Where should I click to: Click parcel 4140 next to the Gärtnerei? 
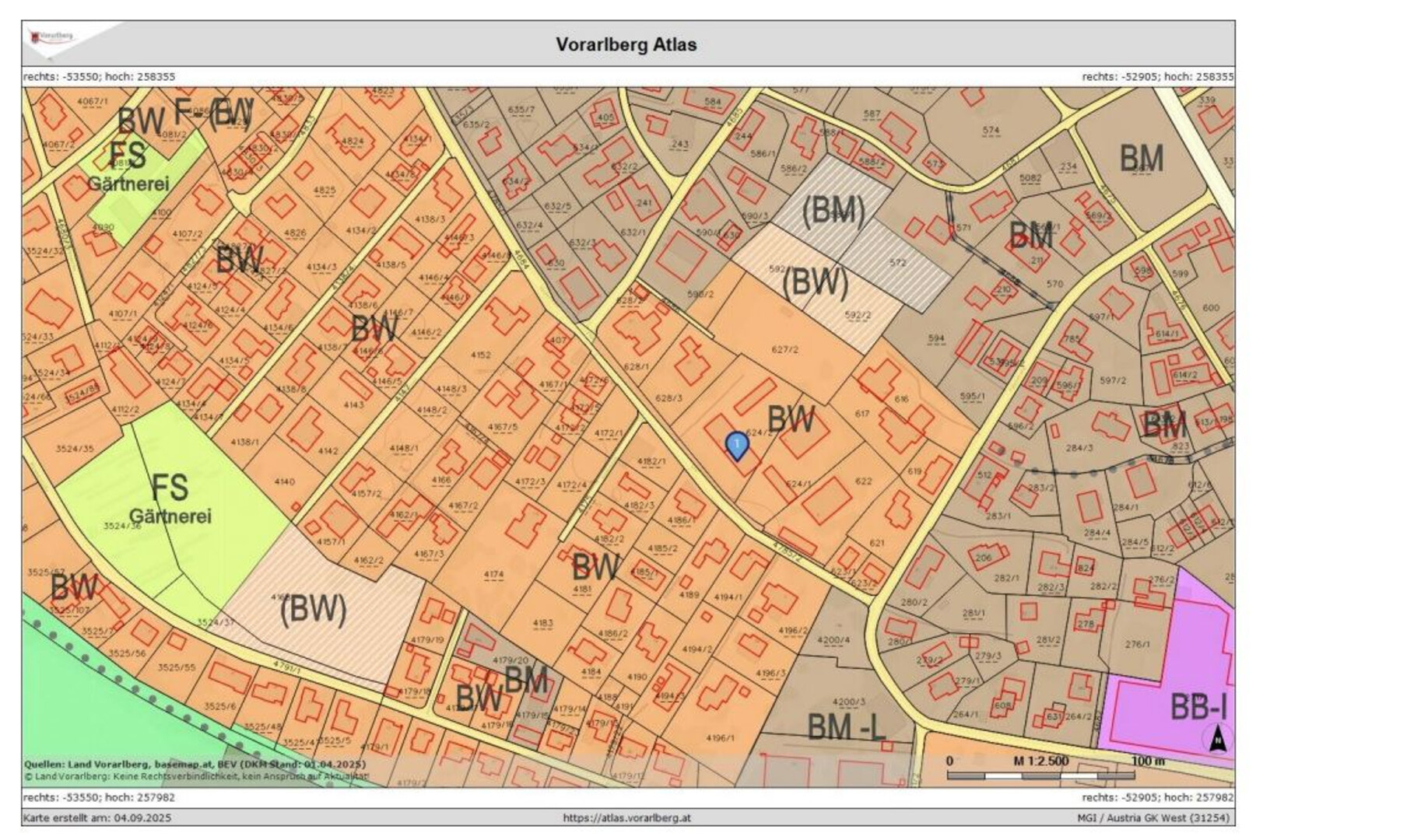(285, 481)
